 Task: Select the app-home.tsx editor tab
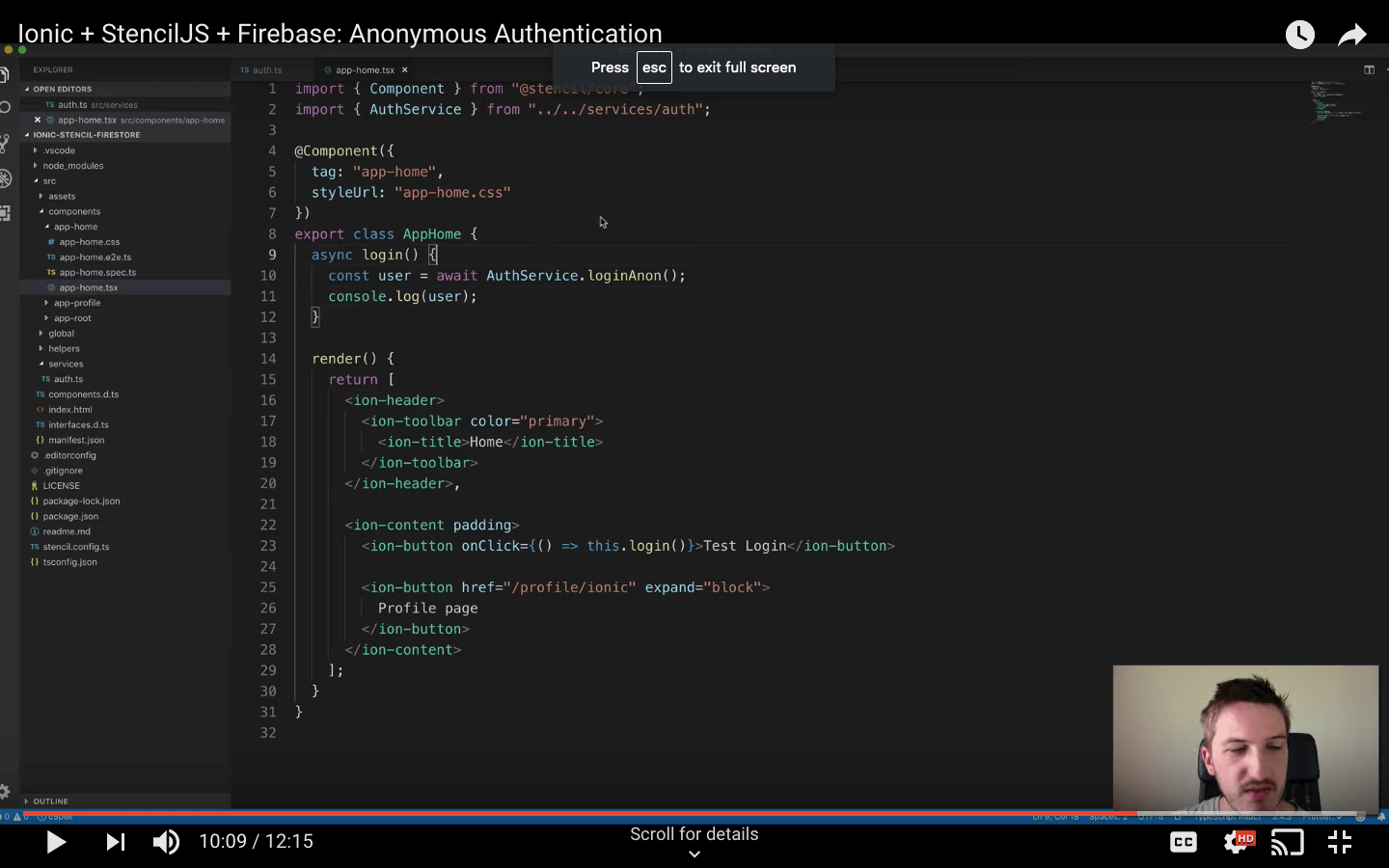click(x=365, y=69)
